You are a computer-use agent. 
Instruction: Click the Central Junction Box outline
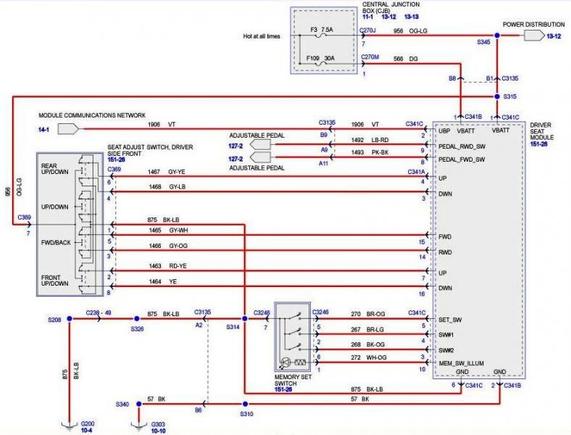(x=324, y=41)
